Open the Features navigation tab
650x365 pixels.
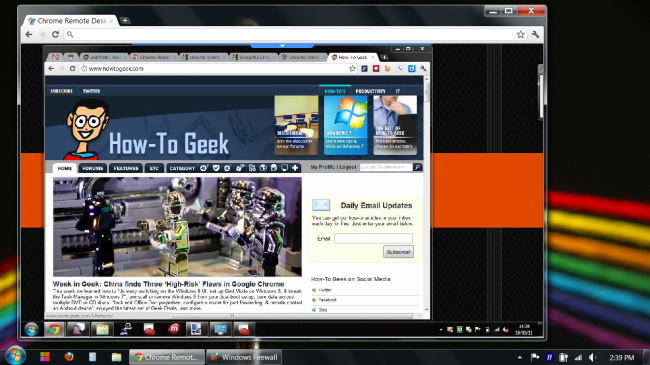click(126, 168)
